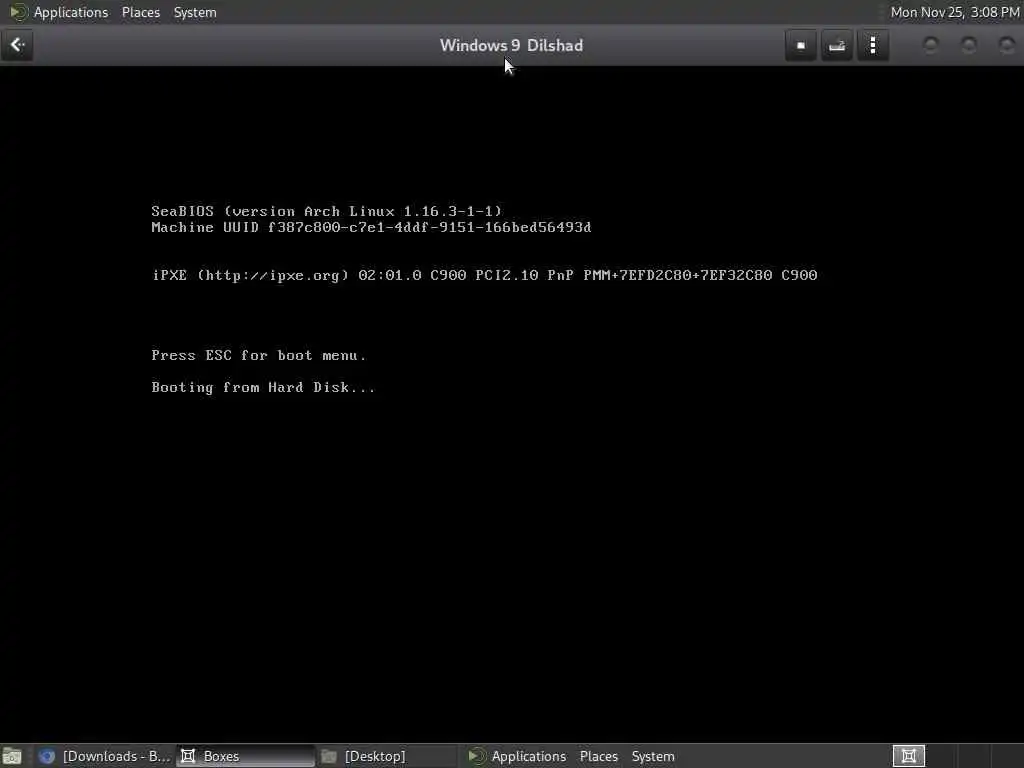
Task: Open the Applications menu in the top panel
Action: pyautogui.click(x=71, y=12)
